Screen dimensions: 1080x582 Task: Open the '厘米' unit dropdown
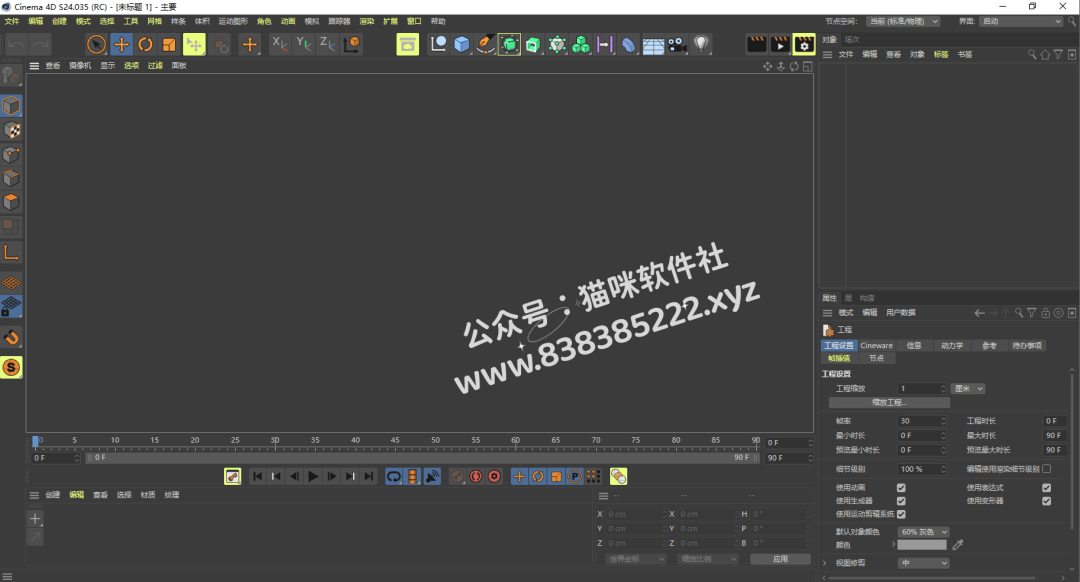point(968,388)
